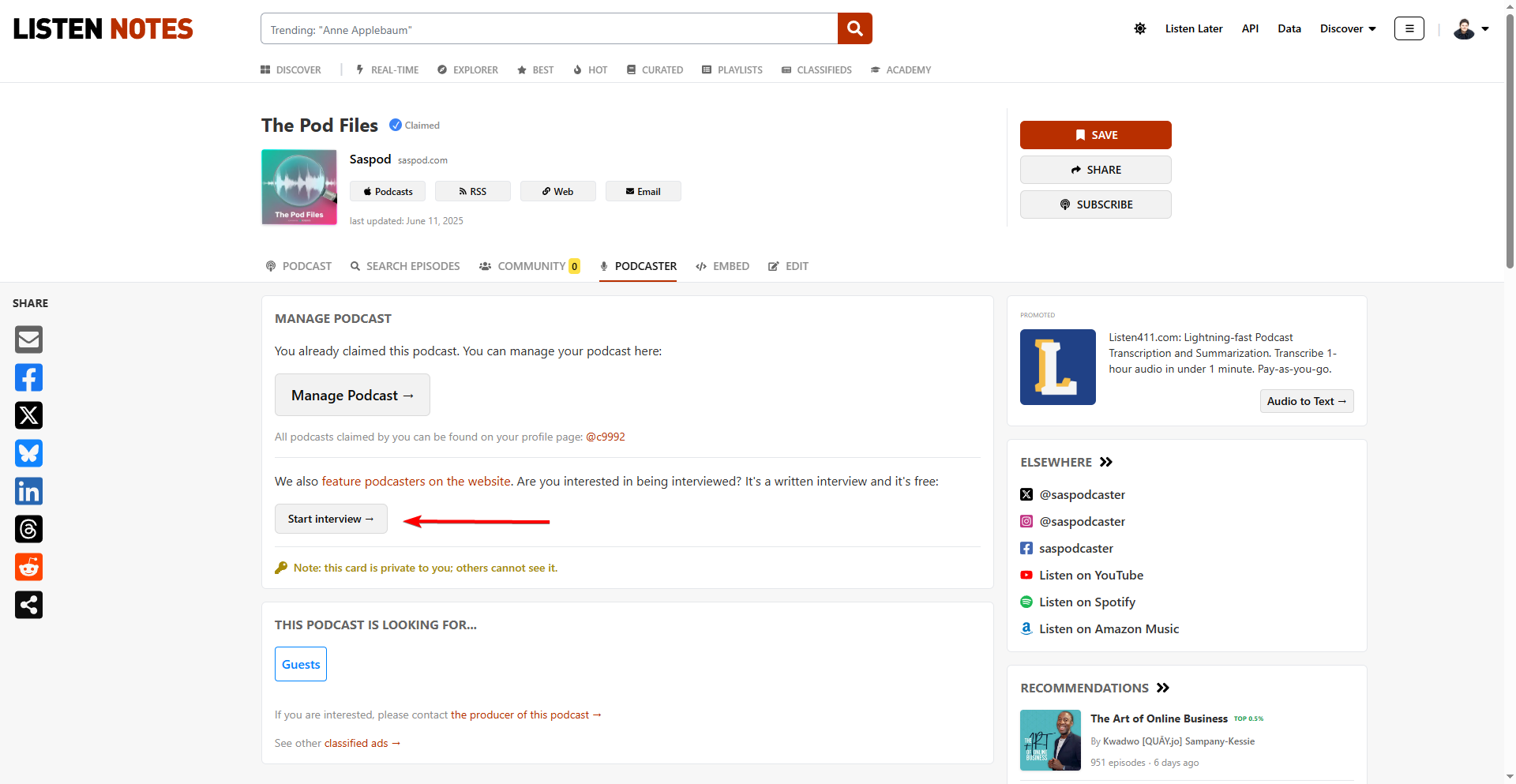Click the Manage Podcast button
Image resolution: width=1516 pixels, height=784 pixels.
352,395
